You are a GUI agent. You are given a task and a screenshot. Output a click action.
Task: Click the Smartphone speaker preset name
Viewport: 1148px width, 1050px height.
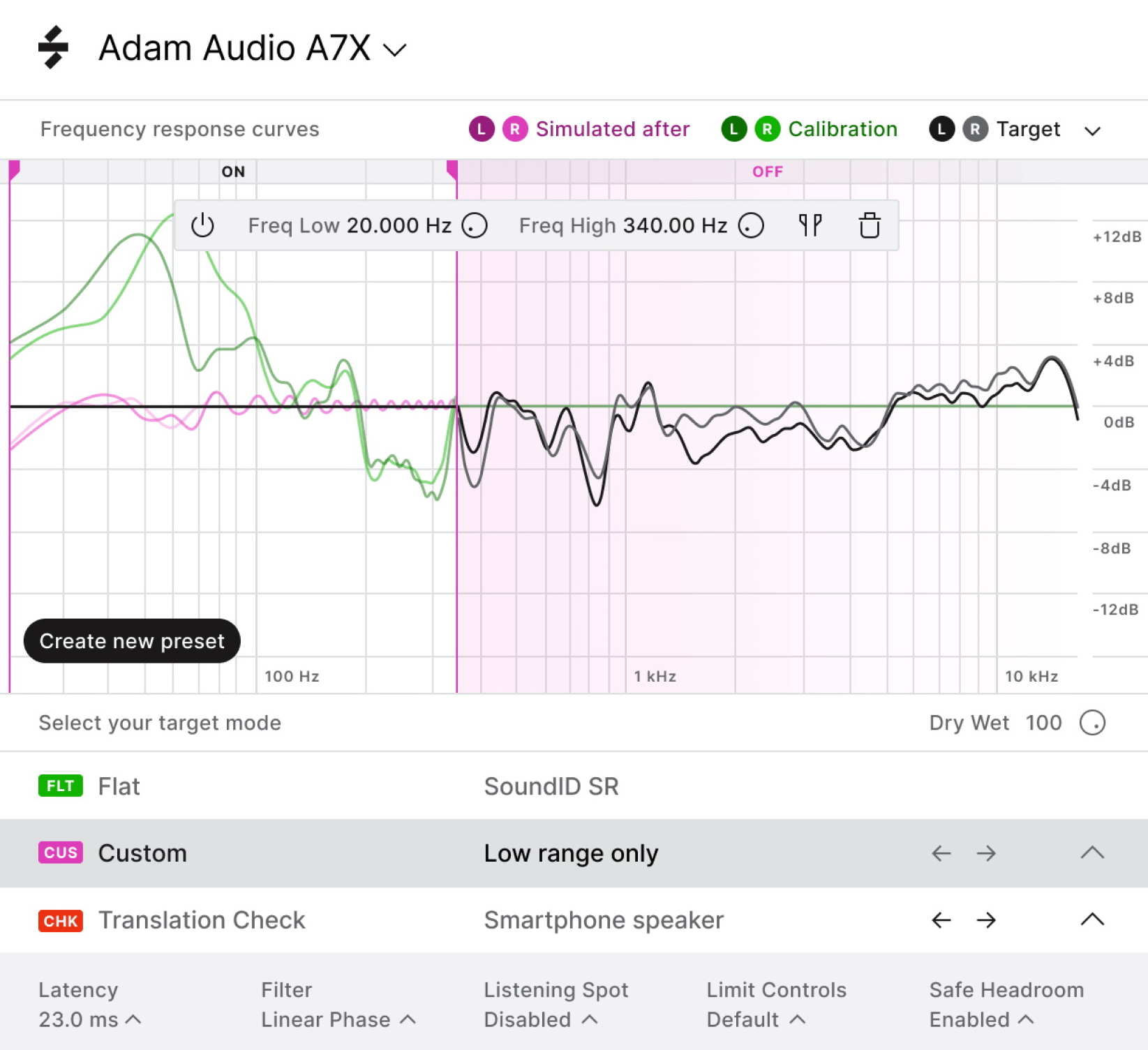click(x=604, y=920)
